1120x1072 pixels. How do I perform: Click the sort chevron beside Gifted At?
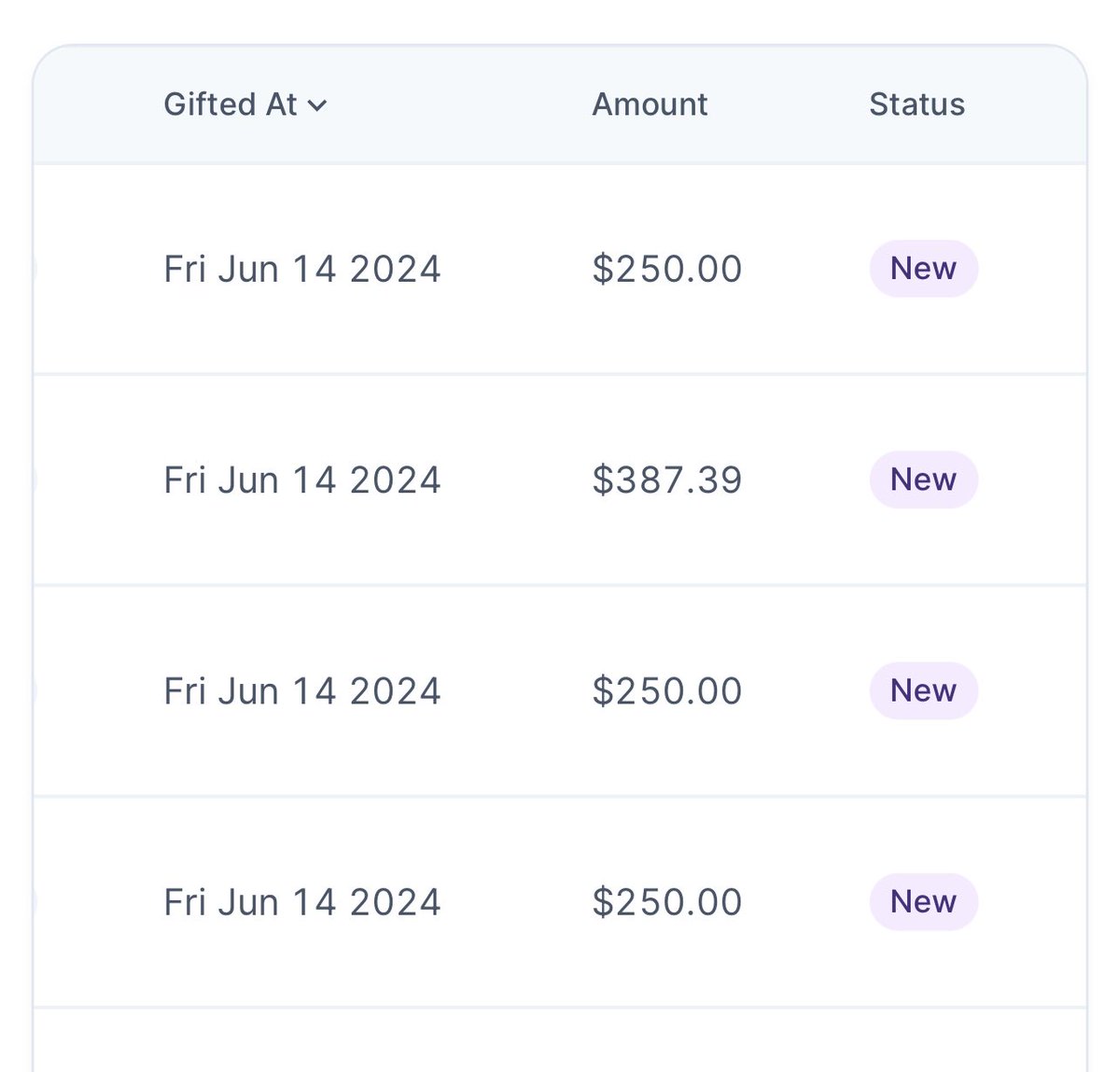point(317,105)
